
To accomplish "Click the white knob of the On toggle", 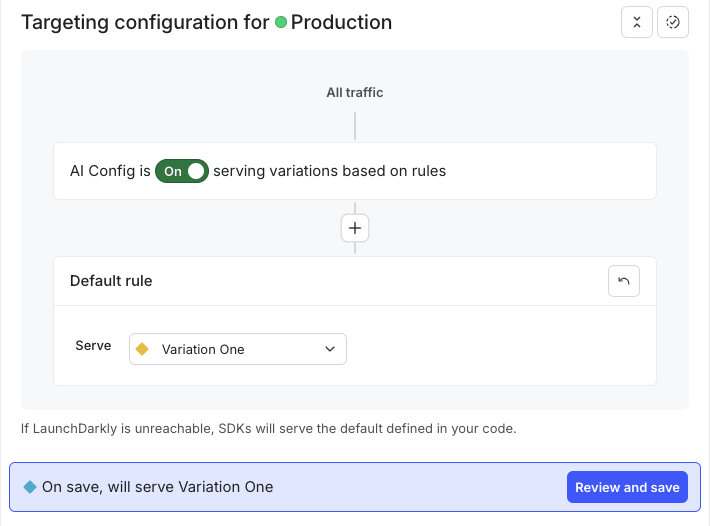I will 196,171.
